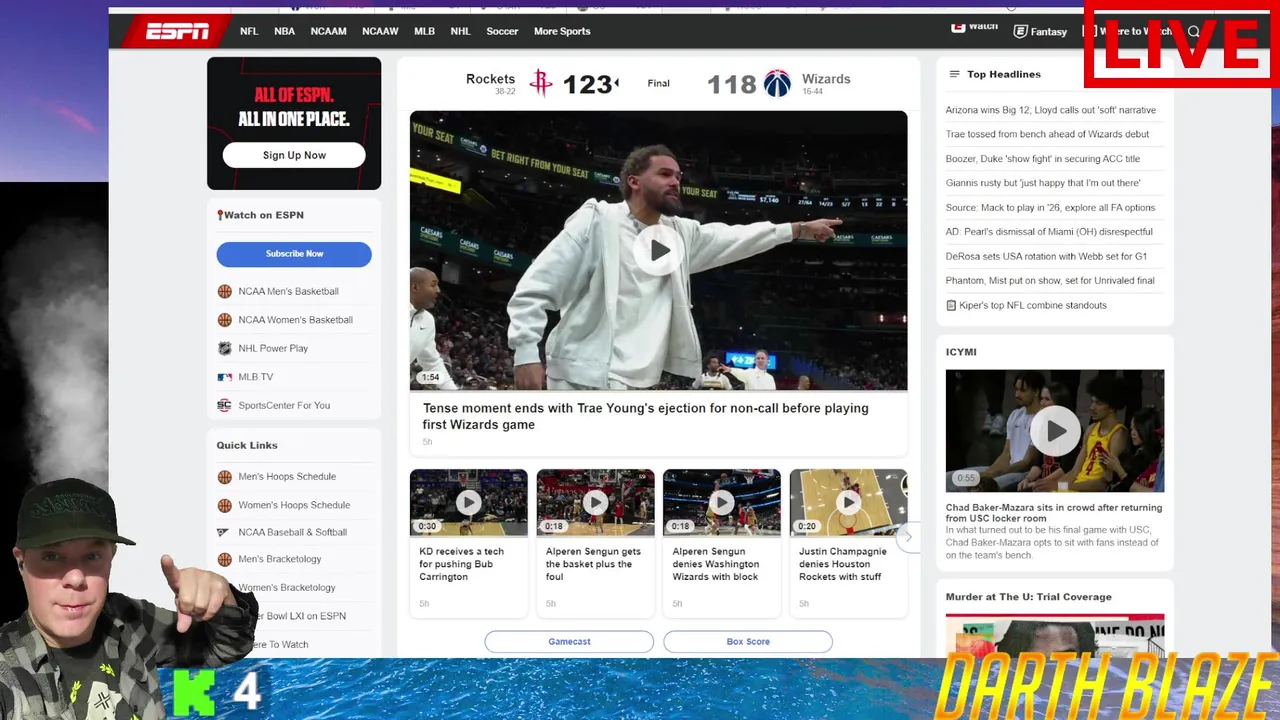
Task: Open headline Trae tossed from bench
Action: (x=1047, y=134)
